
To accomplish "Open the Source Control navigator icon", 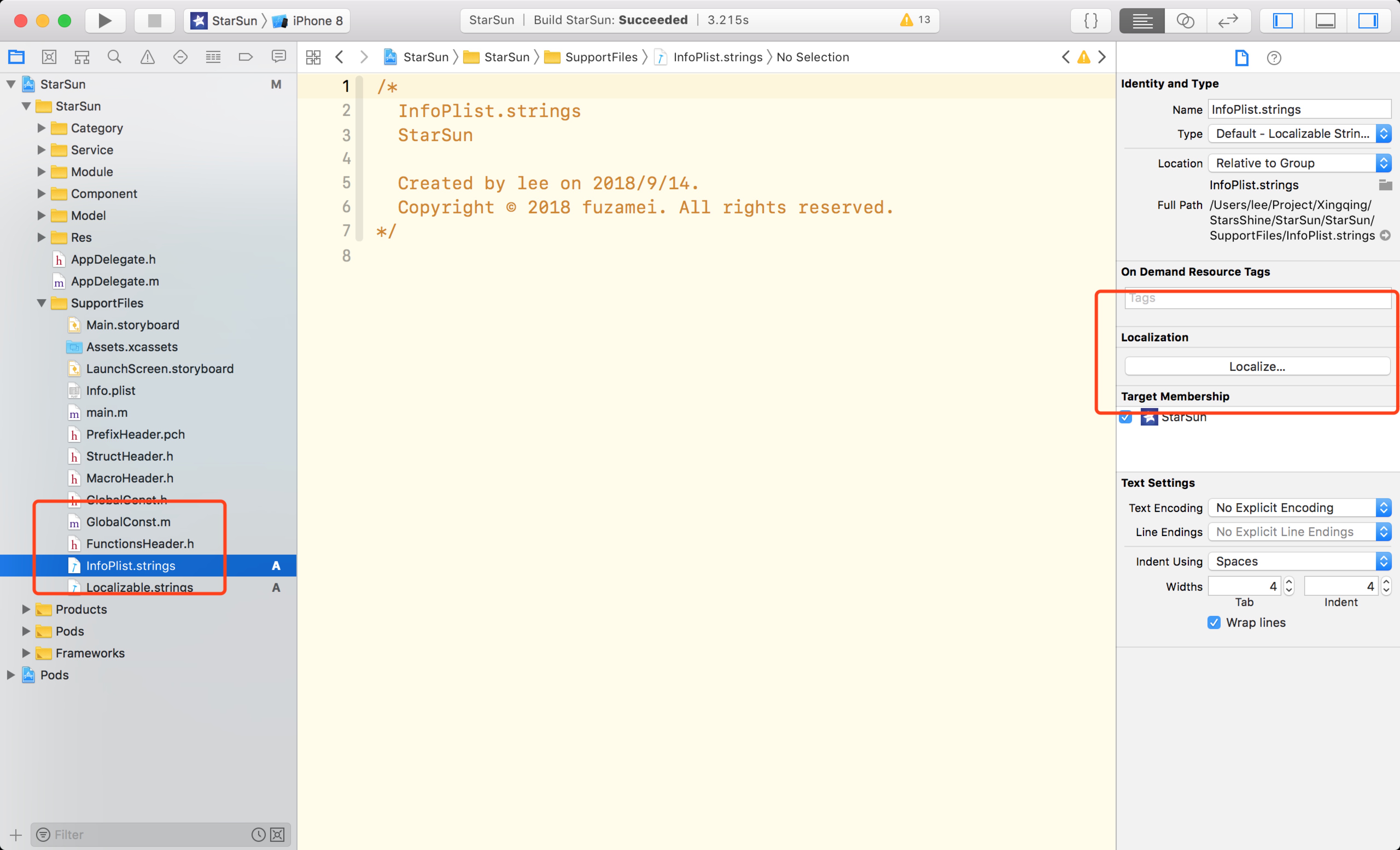I will click(49, 57).
